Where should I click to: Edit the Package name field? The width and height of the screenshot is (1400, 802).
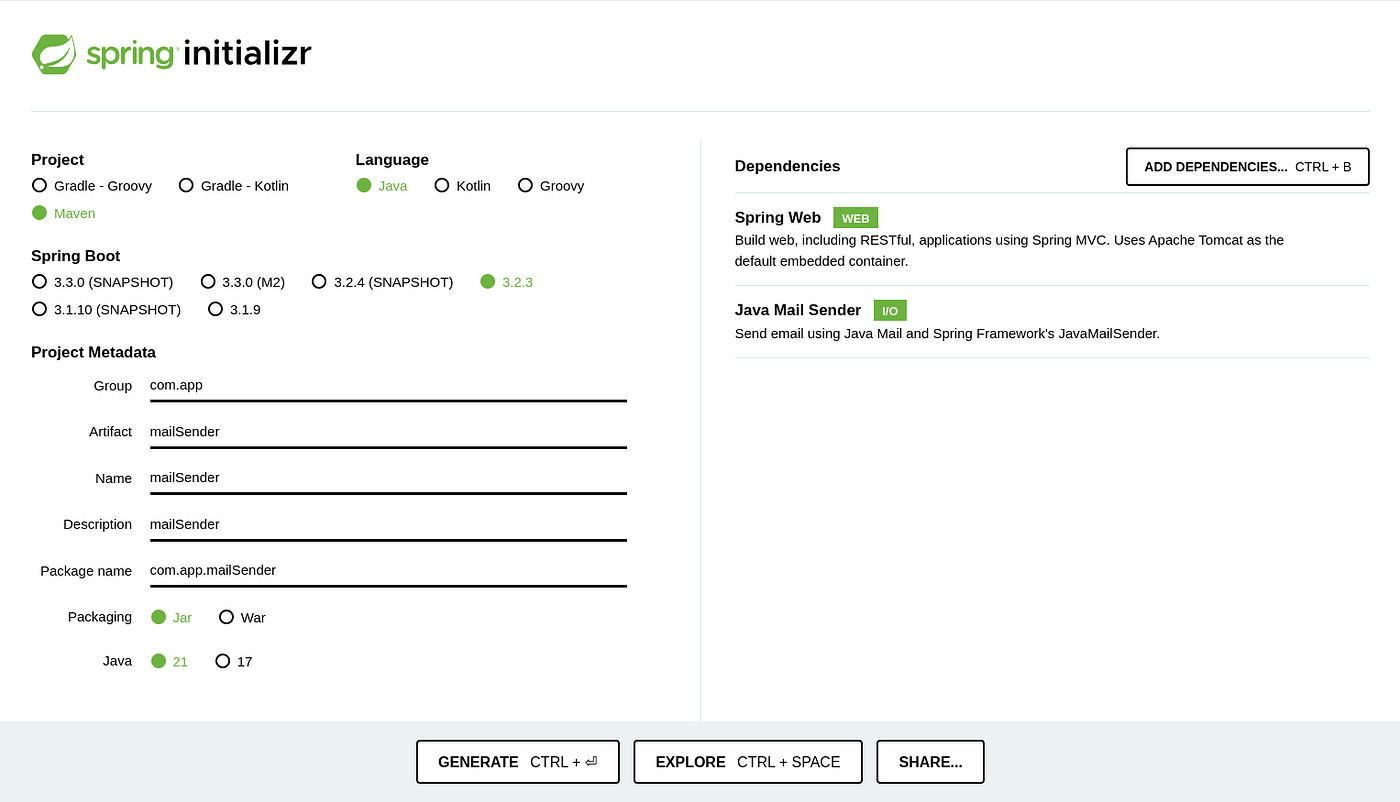[x=388, y=571]
